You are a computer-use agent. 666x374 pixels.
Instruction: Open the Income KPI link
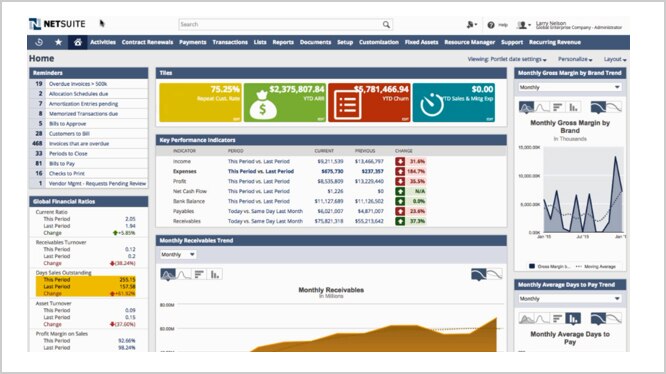click(x=182, y=161)
